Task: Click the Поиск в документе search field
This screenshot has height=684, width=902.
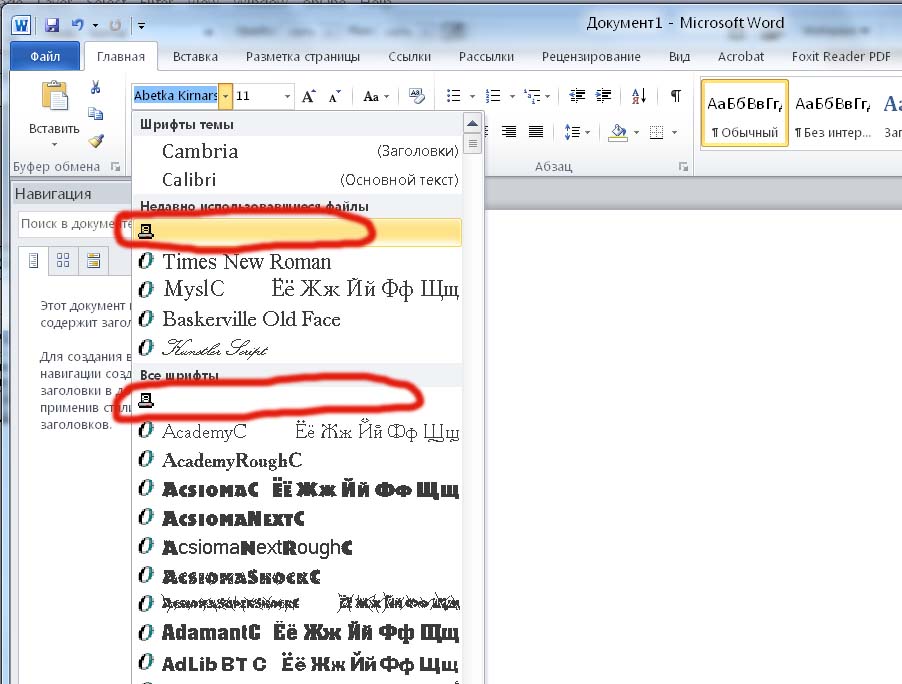Action: [x=75, y=224]
